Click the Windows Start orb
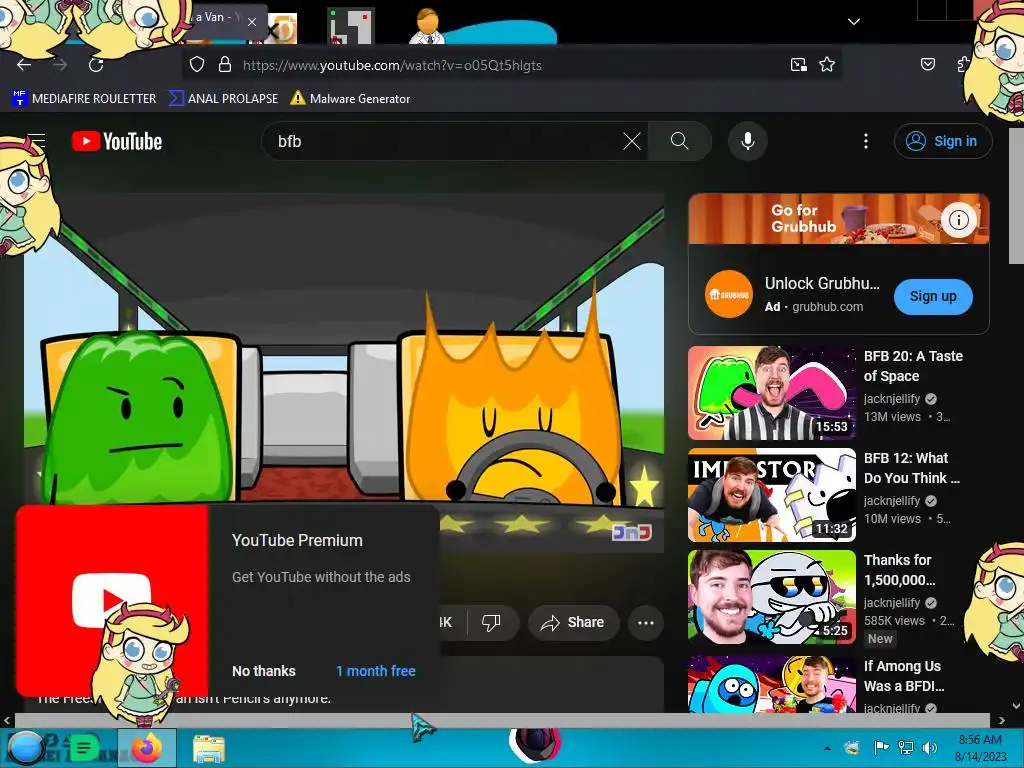 coord(24,748)
